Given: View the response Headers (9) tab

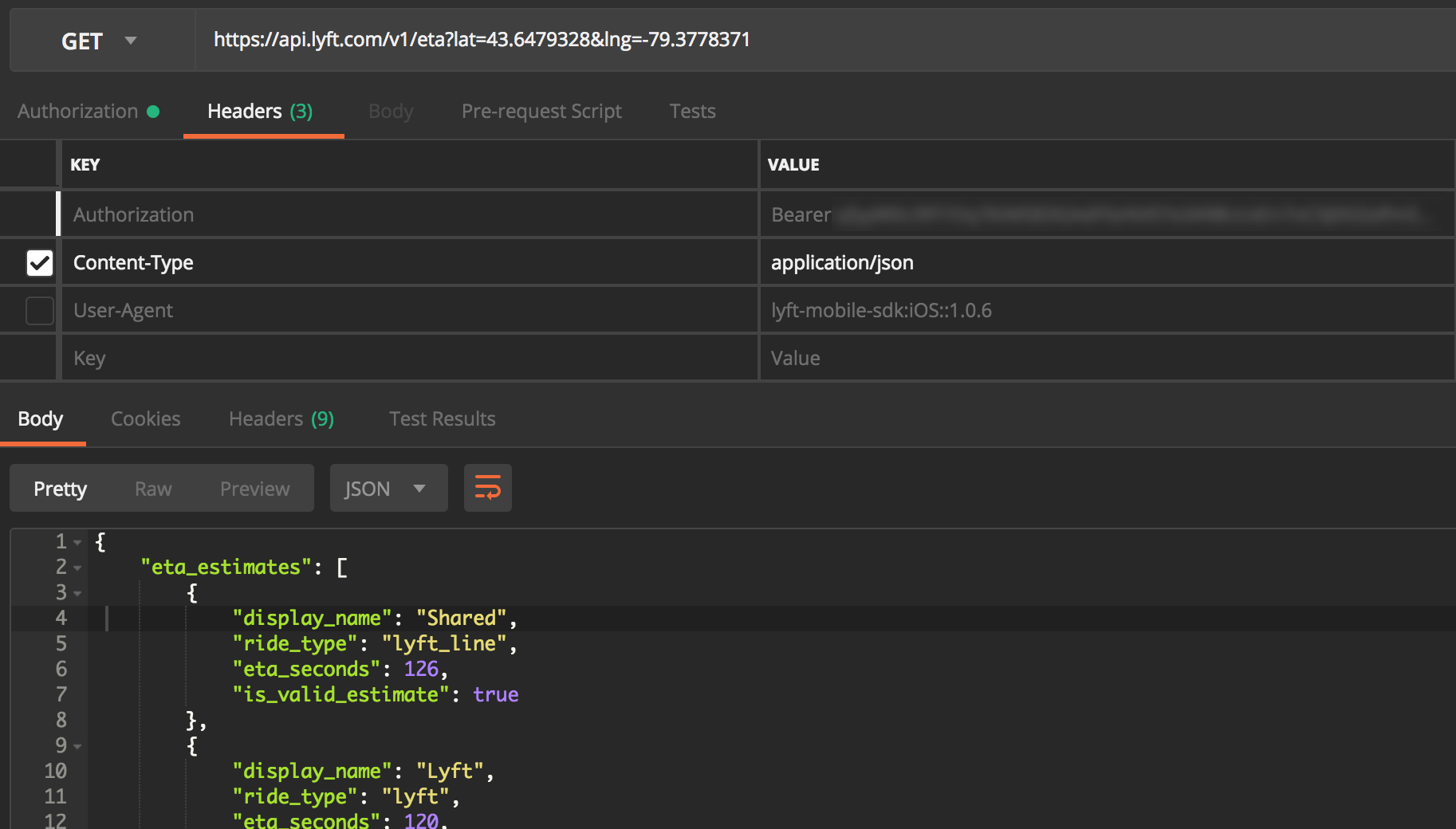Looking at the screenshot, I should [x=281, y=418].
